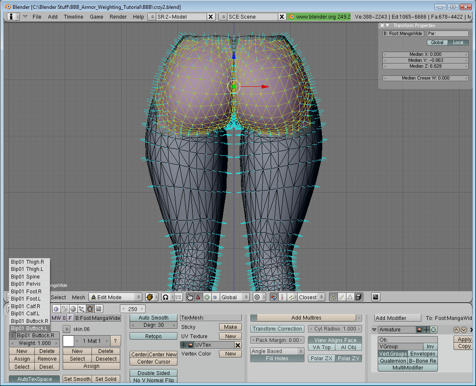The image size is (476, 386).
Task: Move the Armature modifier up in stack
Action: [x=456, y=330]
